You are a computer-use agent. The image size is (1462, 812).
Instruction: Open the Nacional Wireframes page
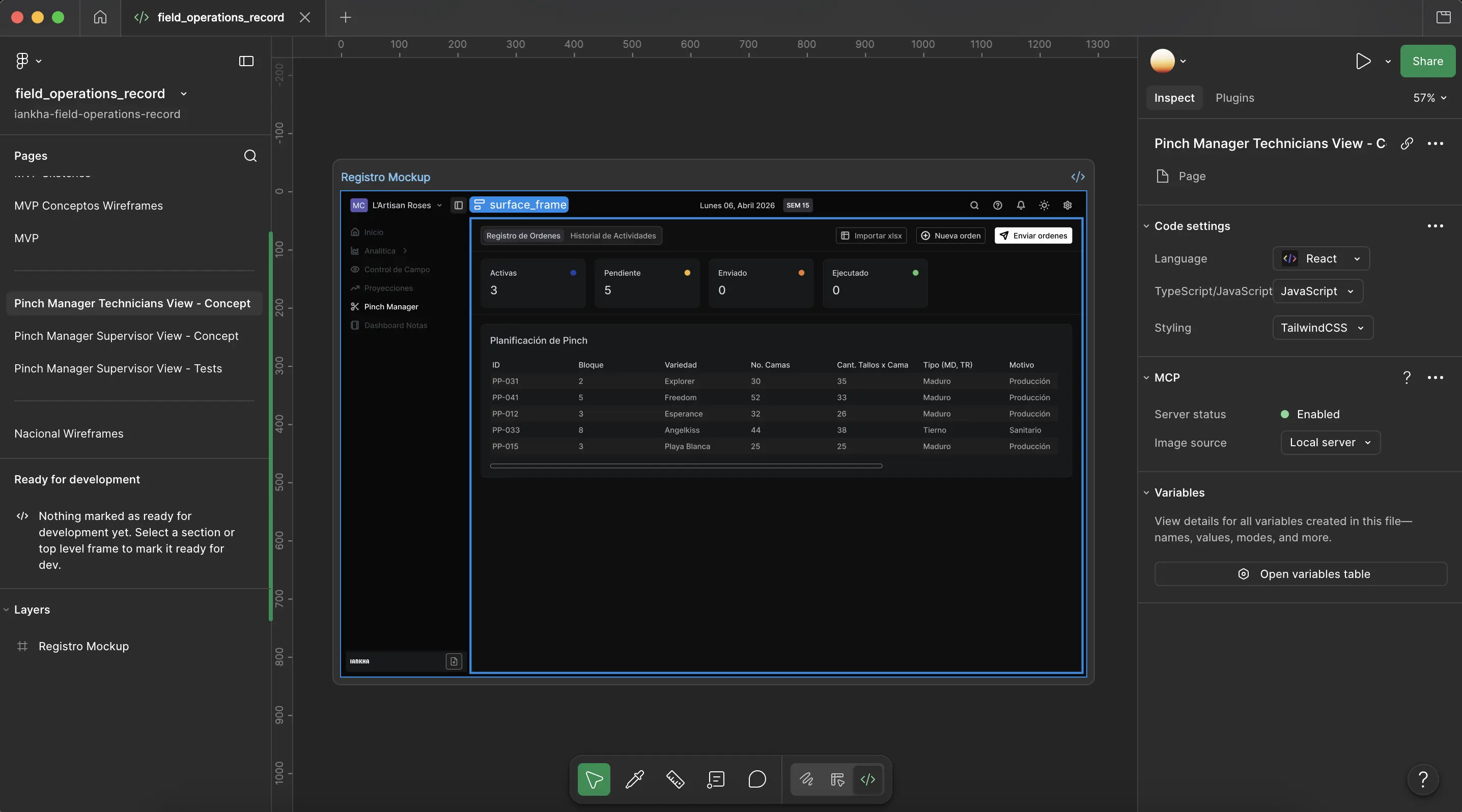[69, 433]
